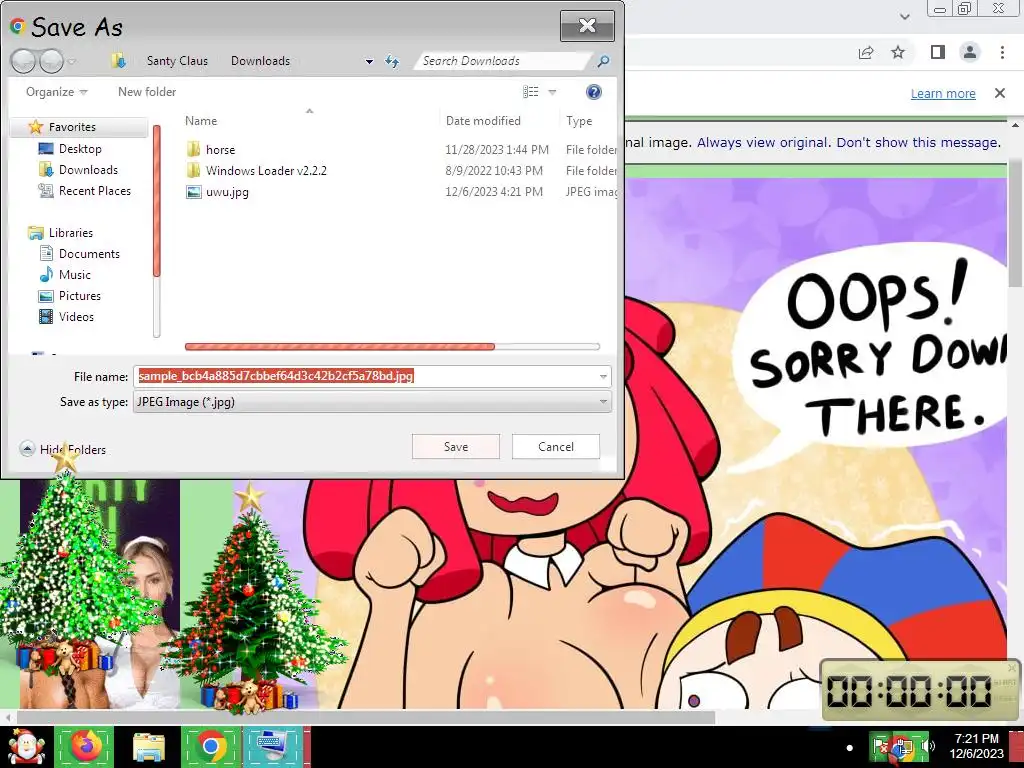Viewport: 1024px width, 768px height.
Task: Open the Videos library
Action: [x=76, y=317]
